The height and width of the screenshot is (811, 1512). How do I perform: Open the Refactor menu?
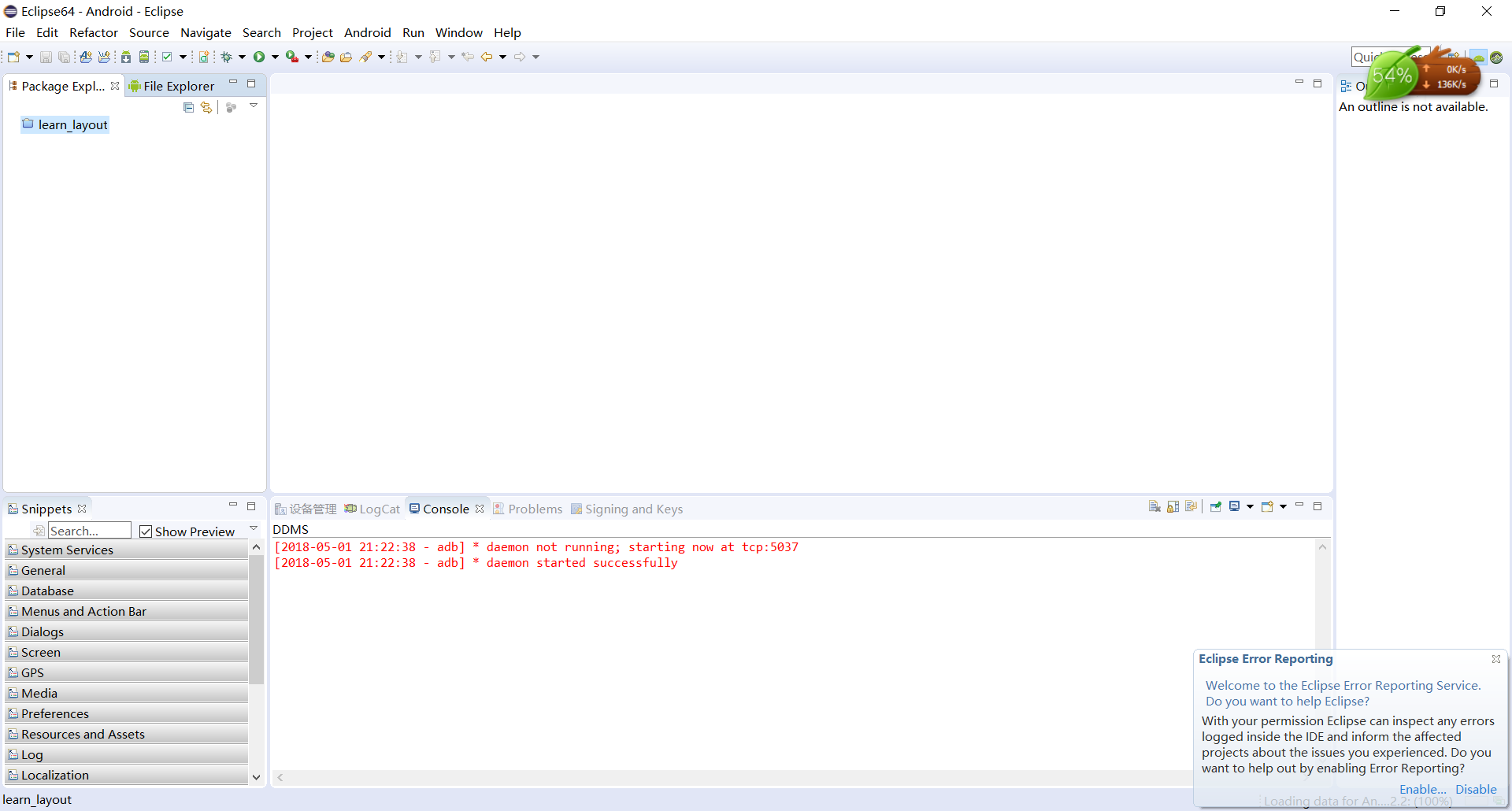(x=94, y=32)
